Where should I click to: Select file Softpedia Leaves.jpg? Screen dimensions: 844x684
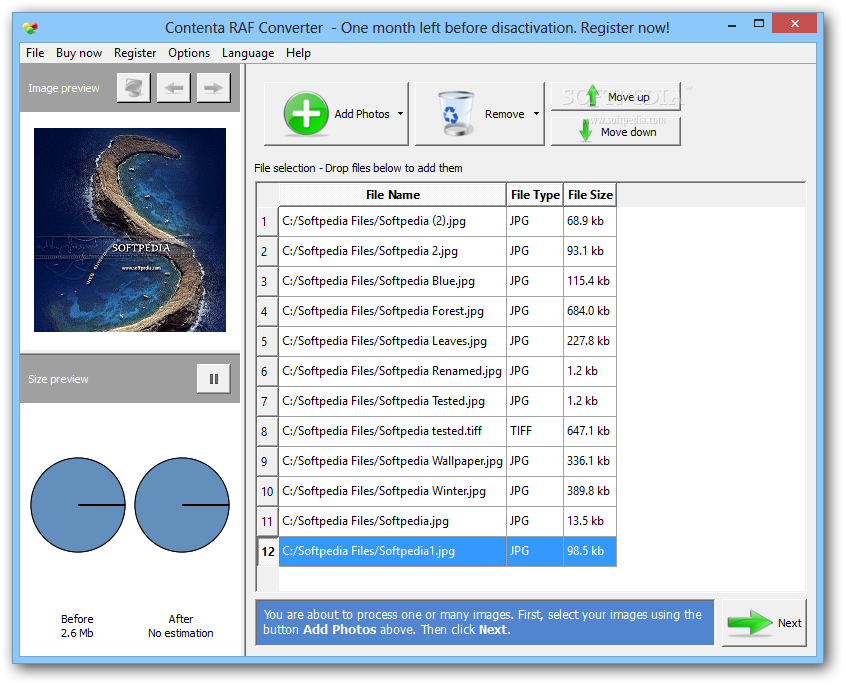tap(392, 341)
